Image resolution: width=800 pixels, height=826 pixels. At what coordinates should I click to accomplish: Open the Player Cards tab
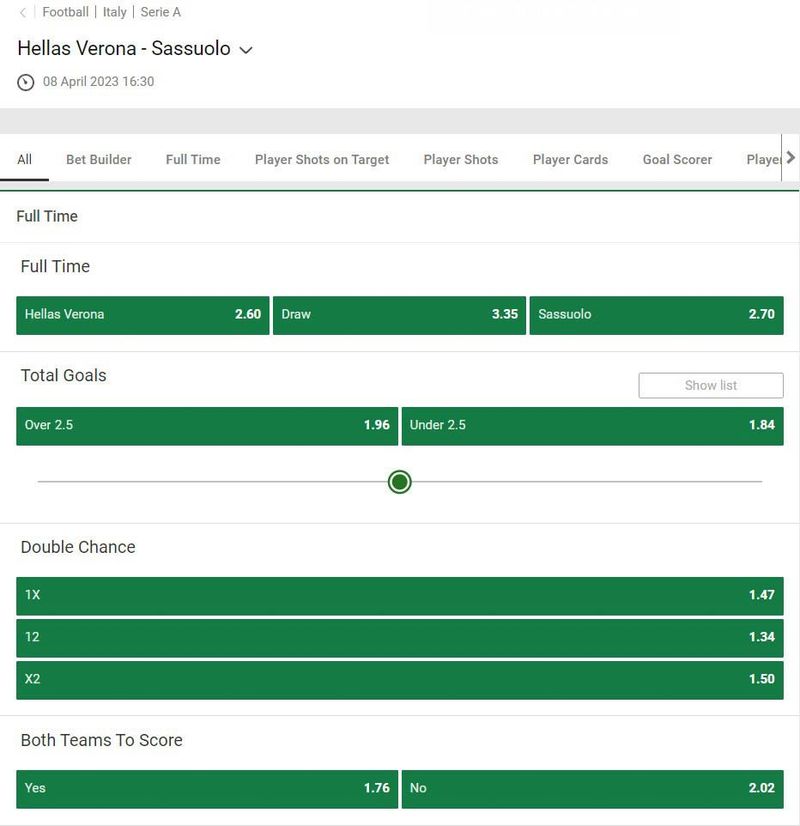570,159
